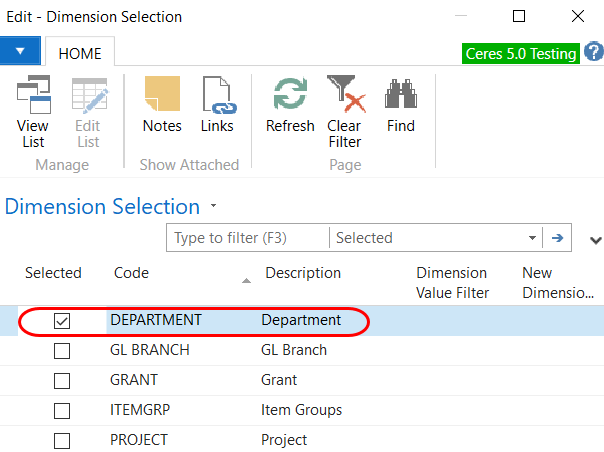Open the blue application menu button
The image size is (604, 452).
tap(20, 50)
